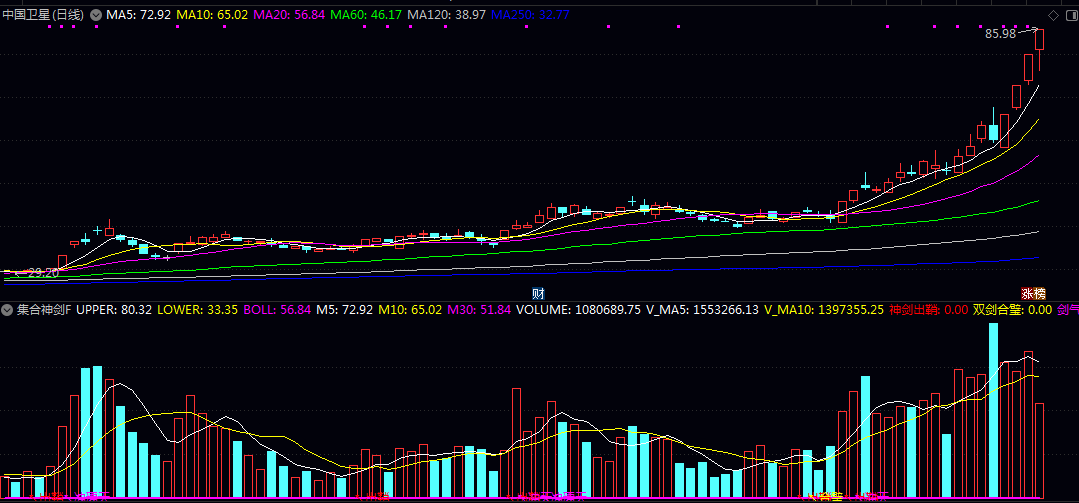The height and width of the screenshot is (503, 1079).
Task: Click the 85.98 high price label
Action: 1000,33
